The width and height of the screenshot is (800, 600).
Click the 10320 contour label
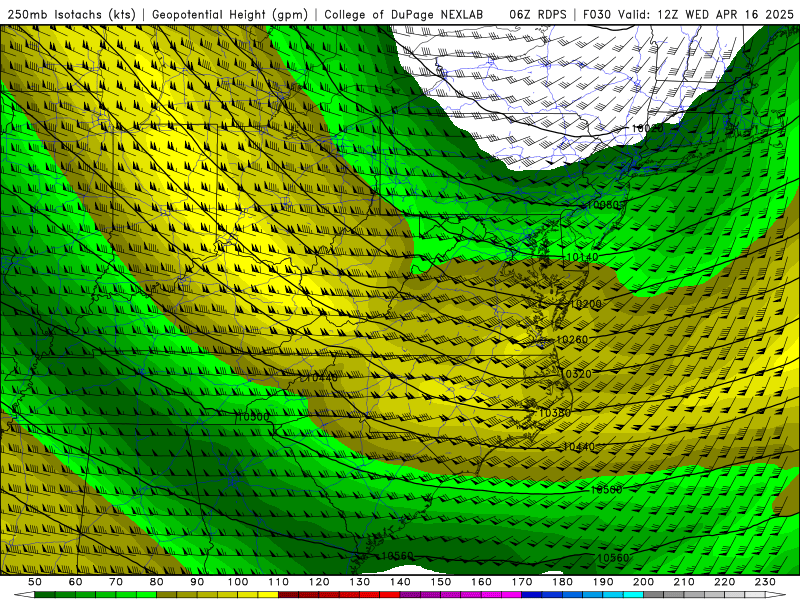pyautogui.click(x=576, y=374)
